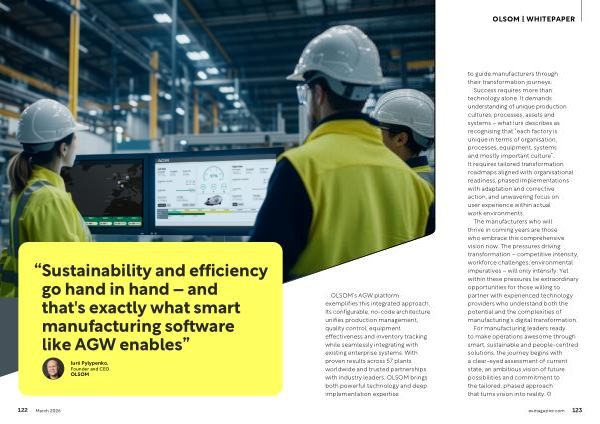Click the yellow quote box headline text
600x424 pixels.
[152, 309]
